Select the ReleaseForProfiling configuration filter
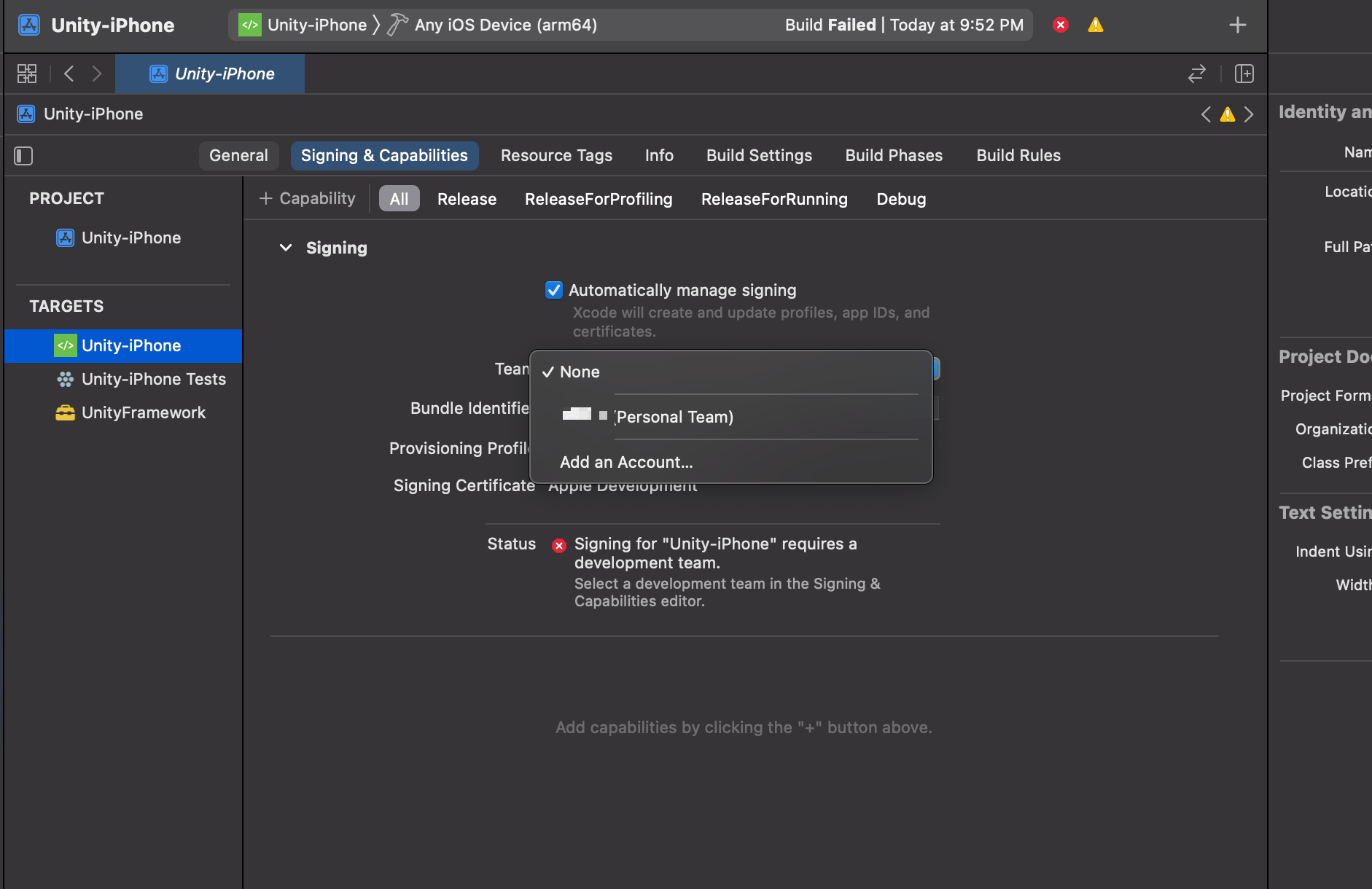 click(599, 199)
